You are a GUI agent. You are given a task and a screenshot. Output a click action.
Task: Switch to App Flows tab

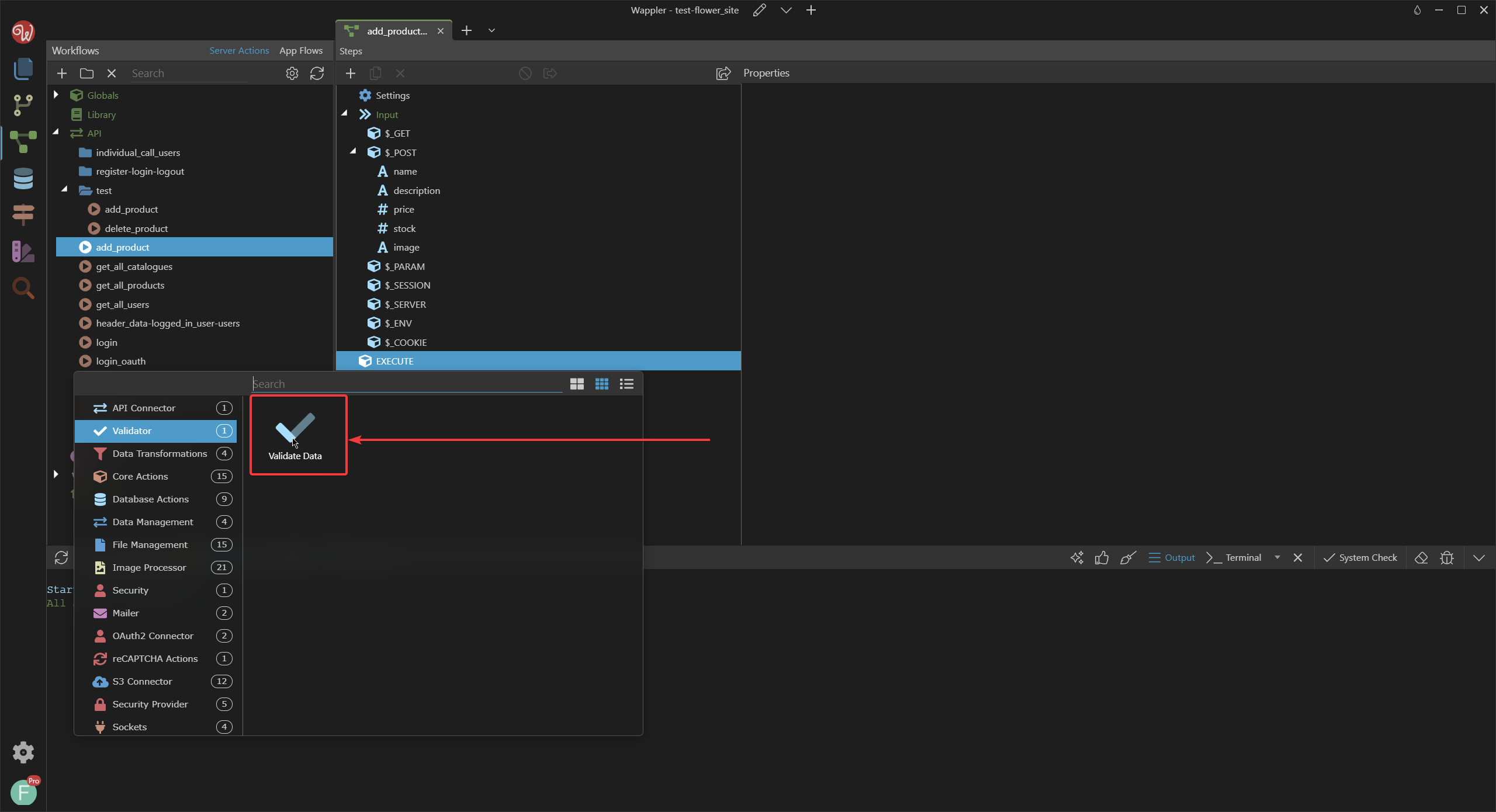pos(301,51)
